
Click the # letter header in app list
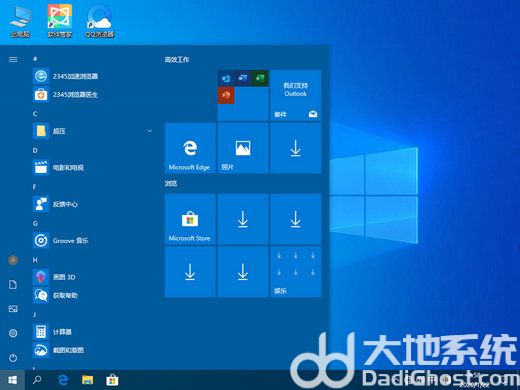(x=35, y=59)
